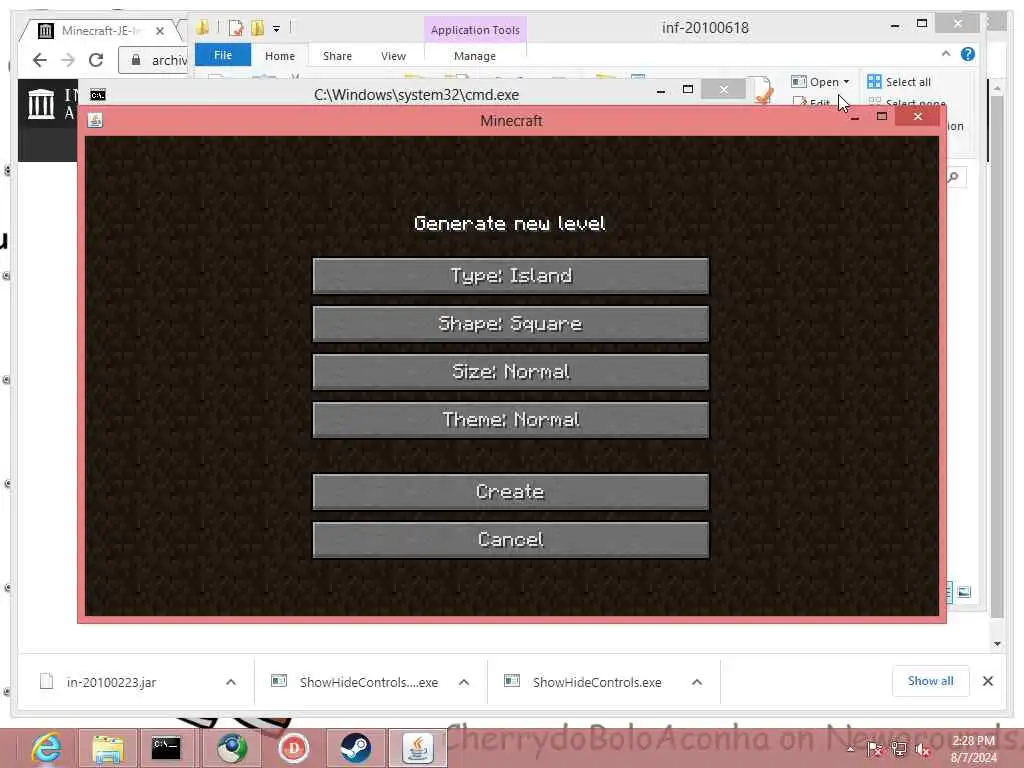The width and height of the screenshot is (1024, 768).
Task: Switch to cmd window in taskbar
Action: tap(167, 748)
